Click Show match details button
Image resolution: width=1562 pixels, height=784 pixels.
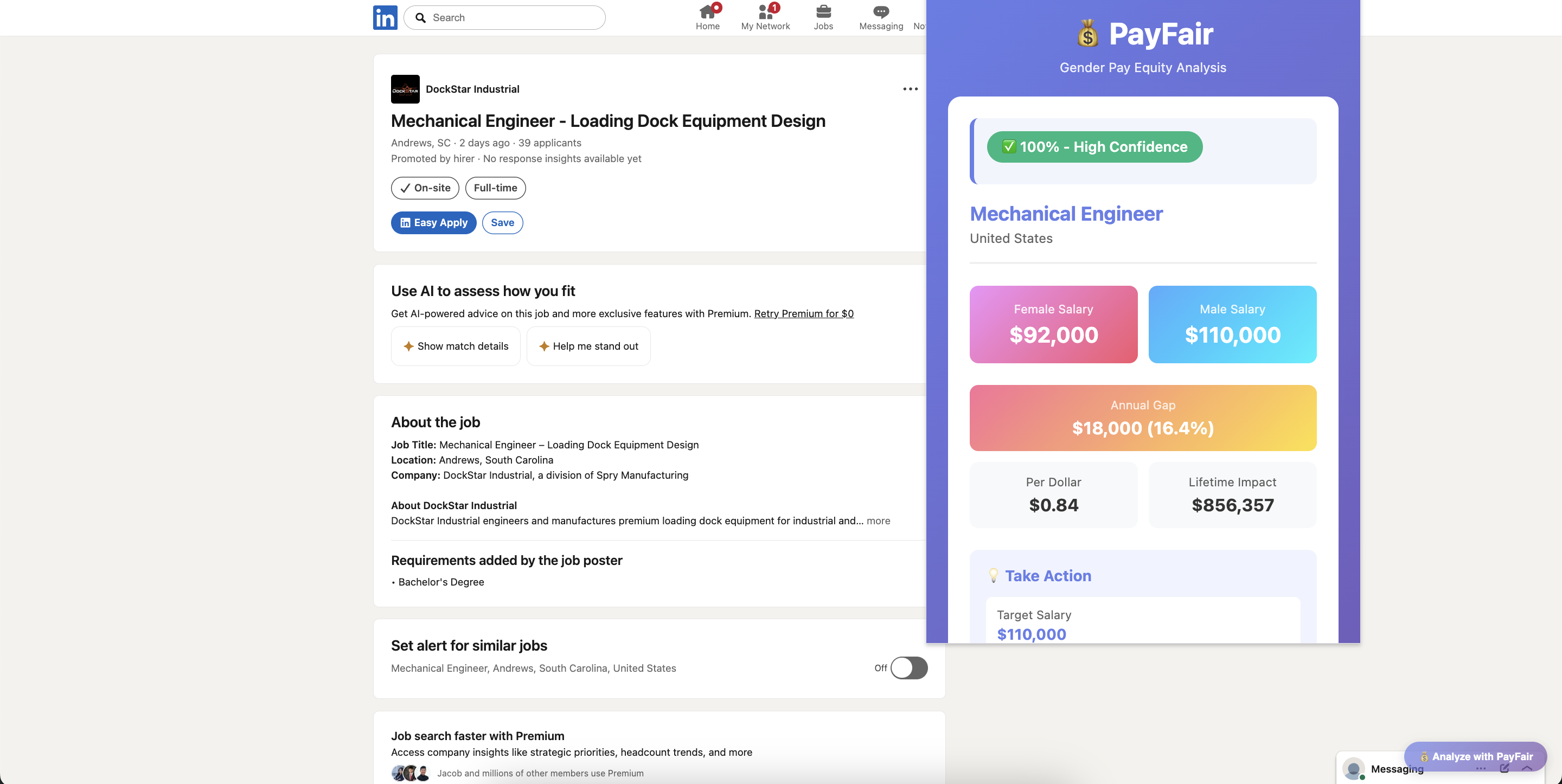[456, 346]
